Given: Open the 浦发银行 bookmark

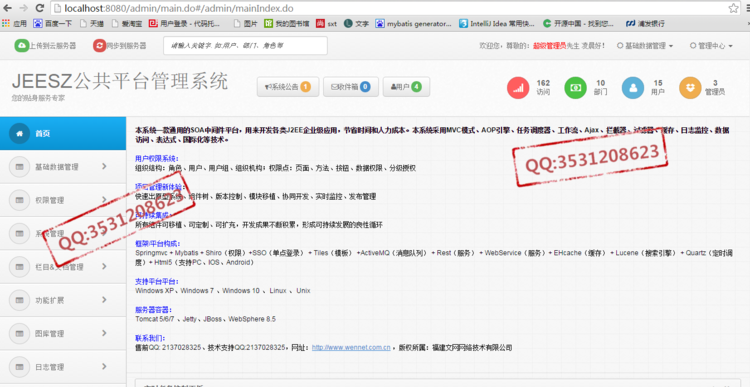Looking at the screenshot, I should (x=645, y=23).
